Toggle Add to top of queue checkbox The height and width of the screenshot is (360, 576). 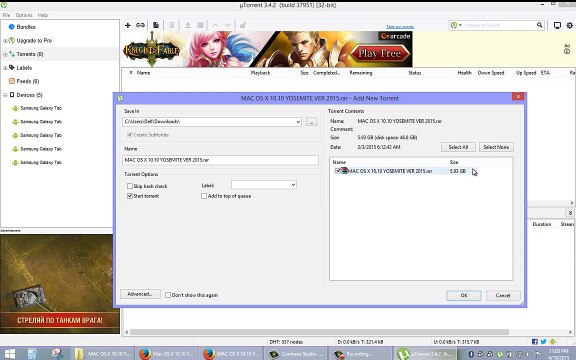pos(204,196)
